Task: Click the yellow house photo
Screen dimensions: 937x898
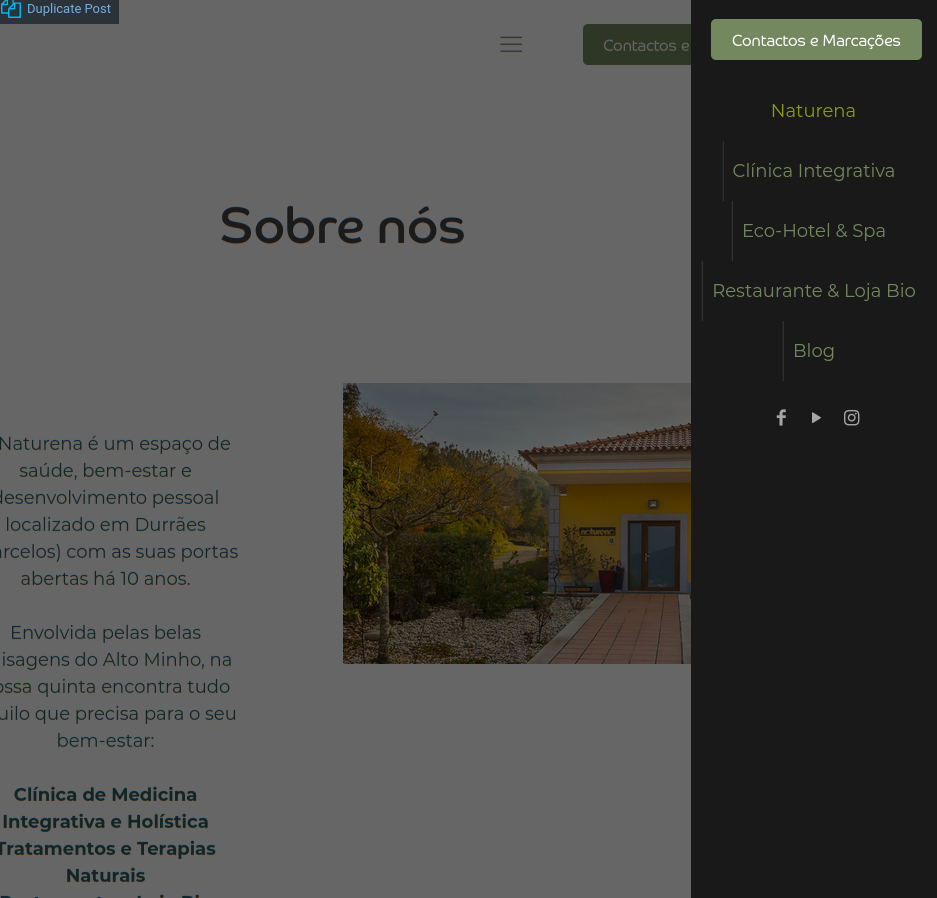Action: pos(517,523)
